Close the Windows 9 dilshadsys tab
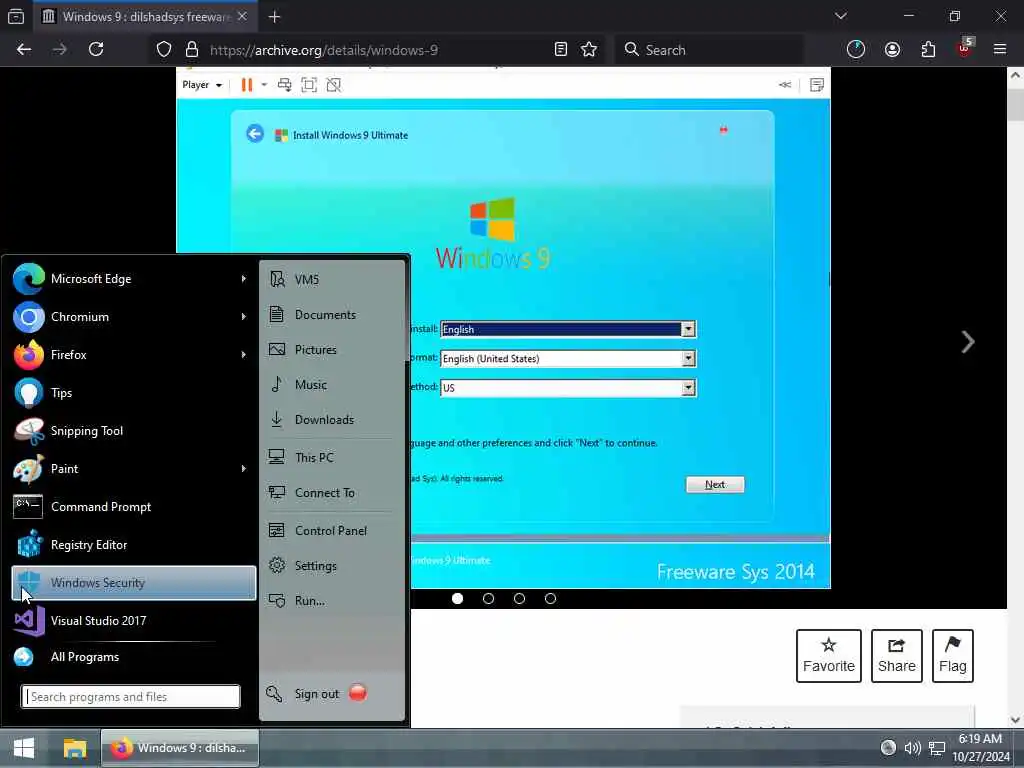1024x768 pixels. [242, 16]
